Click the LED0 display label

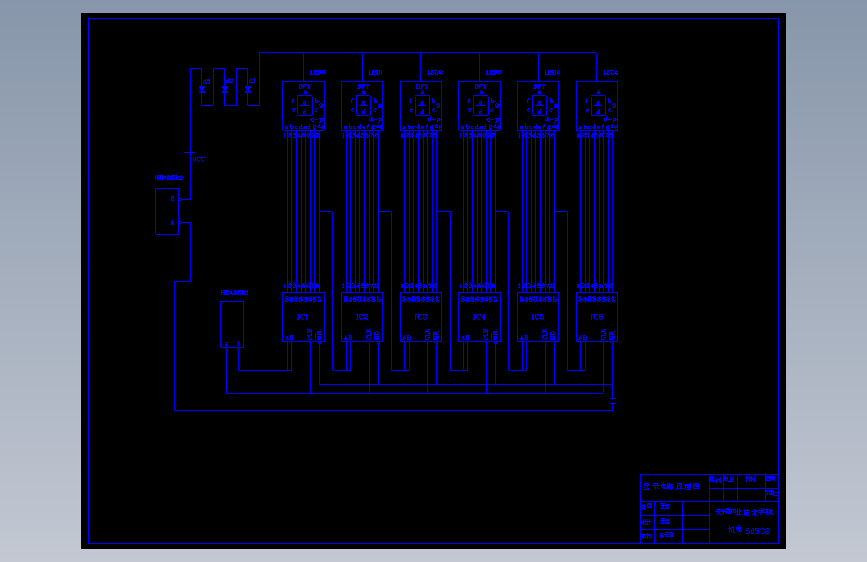click(317, 73)
